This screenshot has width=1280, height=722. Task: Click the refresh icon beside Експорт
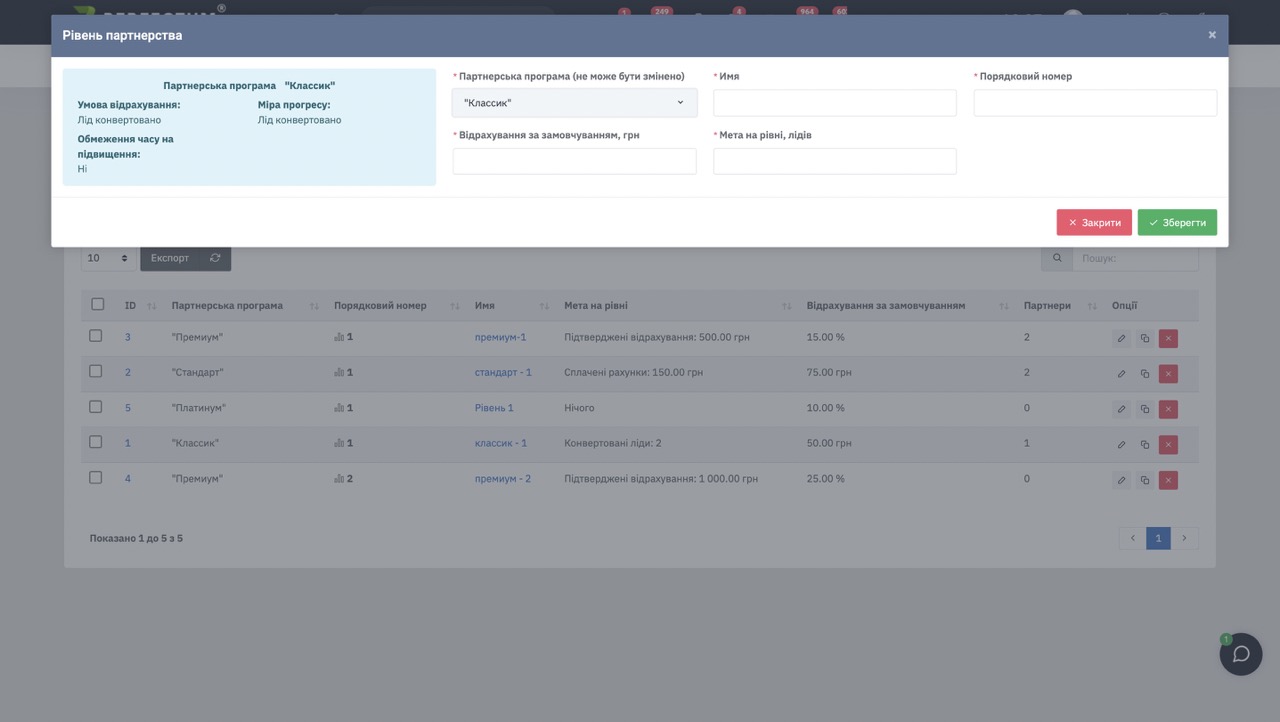[x=215, y=258]
